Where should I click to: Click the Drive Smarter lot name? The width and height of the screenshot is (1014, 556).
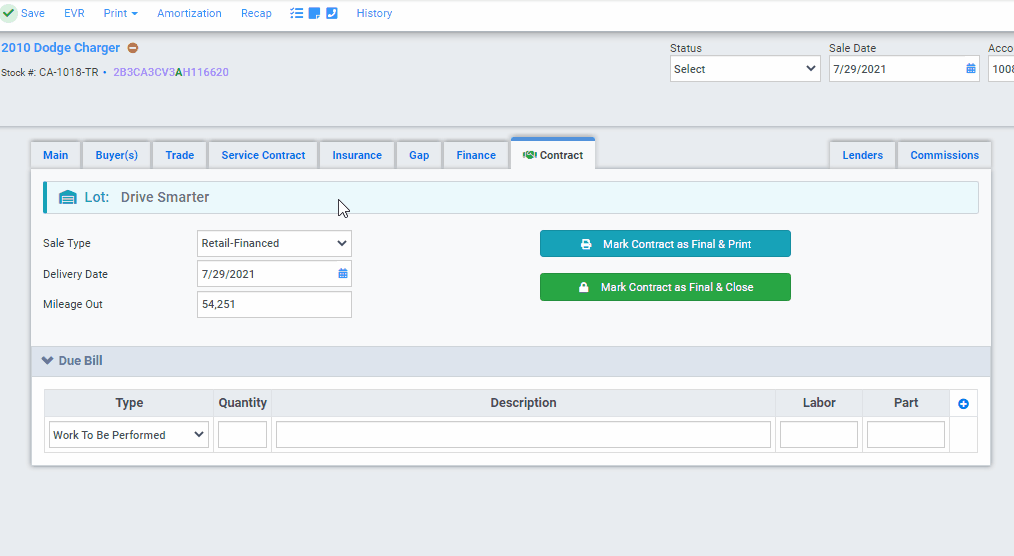pyautogui.click(x=165, y=197)
